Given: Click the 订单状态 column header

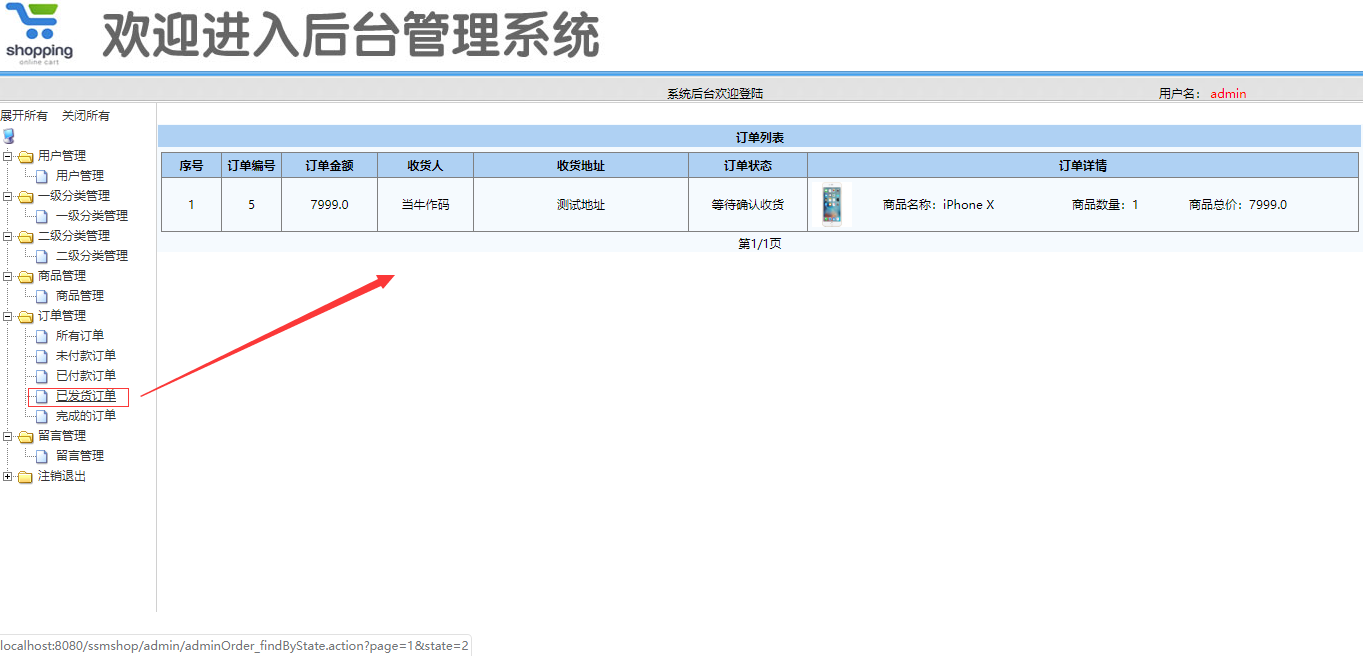Looking at the screenshot, I should (748, 166).
